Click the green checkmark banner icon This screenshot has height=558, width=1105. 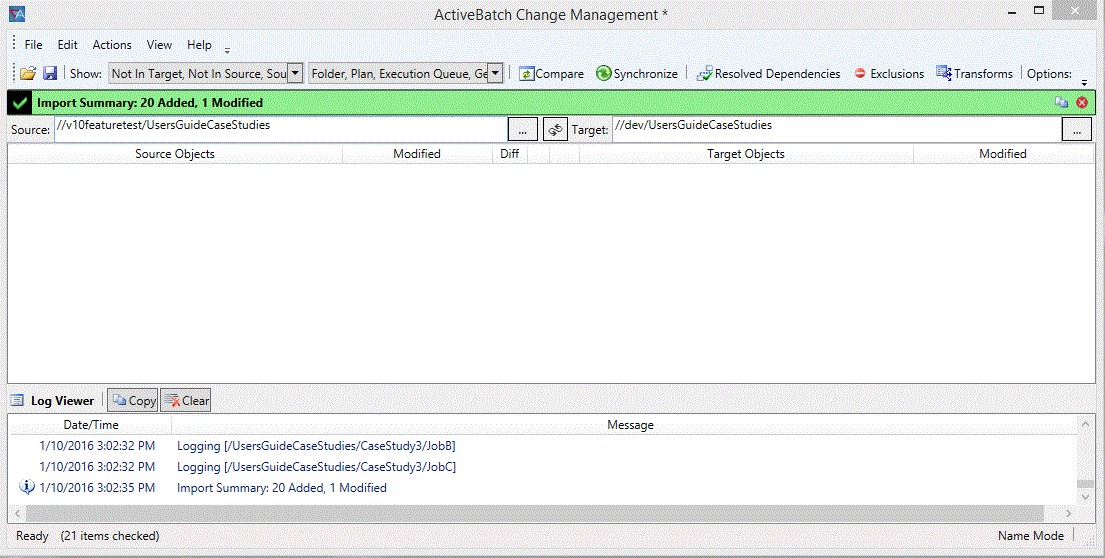[x=20, y=103]
